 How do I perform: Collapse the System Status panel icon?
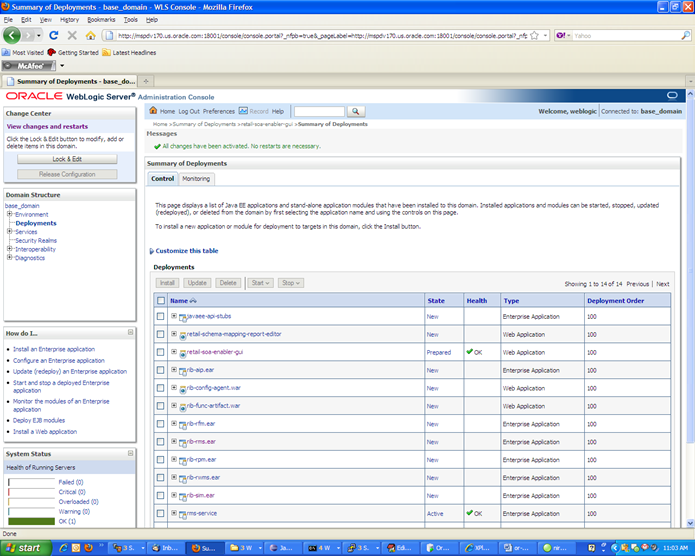coord(130,453)
